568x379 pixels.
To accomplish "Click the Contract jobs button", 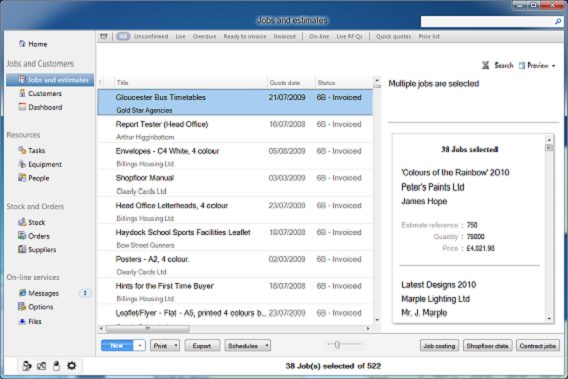I will pyautogui.click(x=538, y=346).
